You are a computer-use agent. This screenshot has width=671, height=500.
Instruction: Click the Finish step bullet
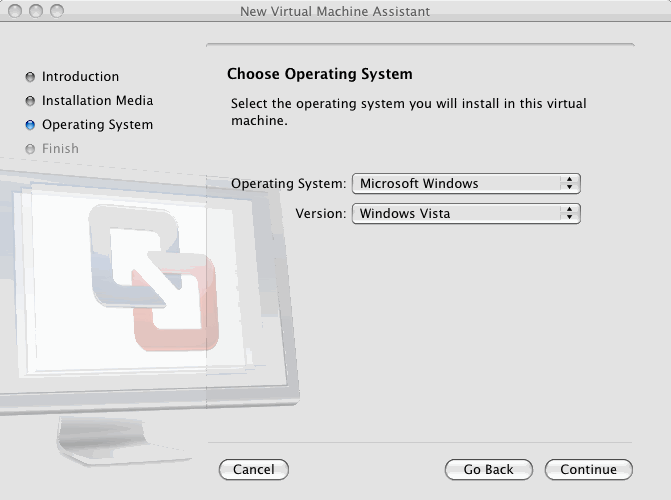point(30,149)
